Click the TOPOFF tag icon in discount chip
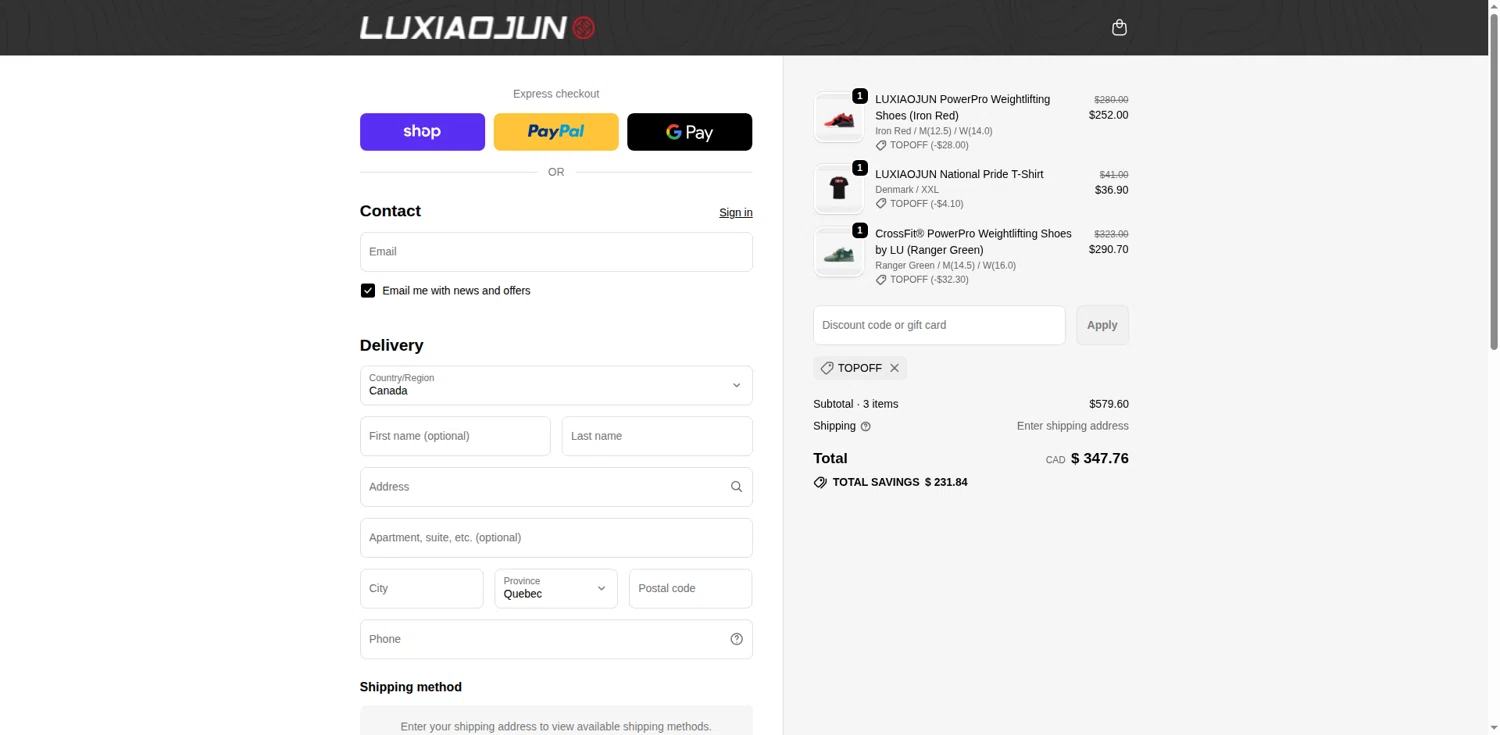The height and width of the screenshot is (735, 1500). (x=827, y=368)
